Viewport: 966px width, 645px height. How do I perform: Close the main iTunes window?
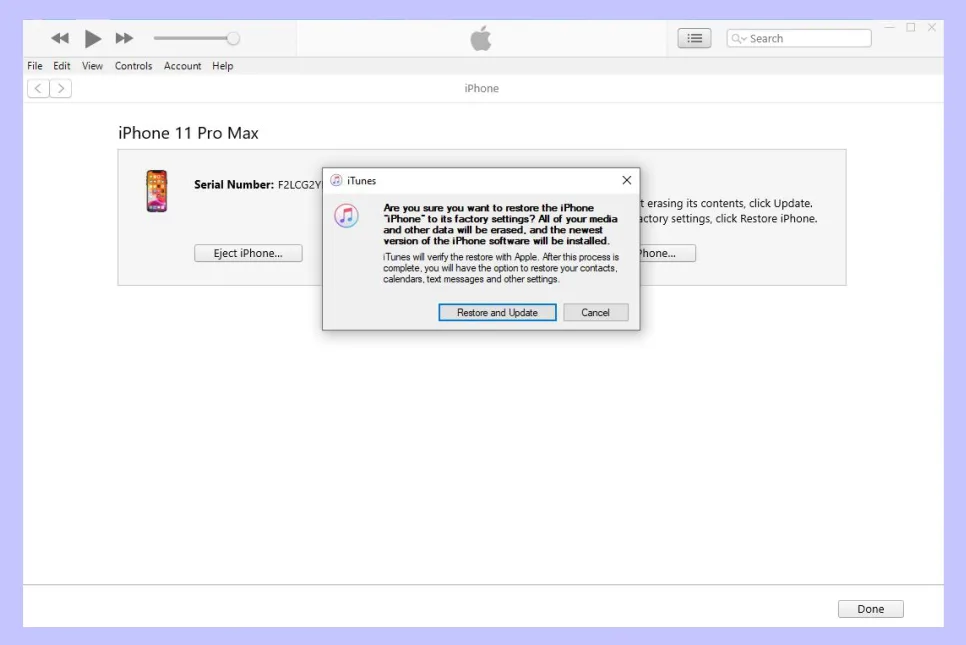pos(932,27)
